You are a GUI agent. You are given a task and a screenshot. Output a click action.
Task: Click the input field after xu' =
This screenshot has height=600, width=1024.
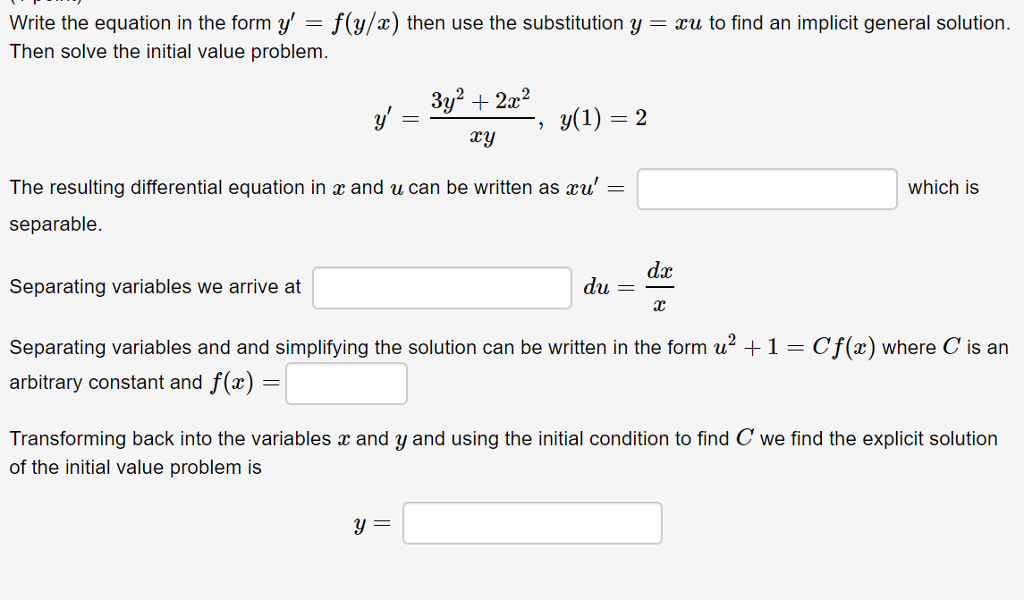tap(766, 188)
